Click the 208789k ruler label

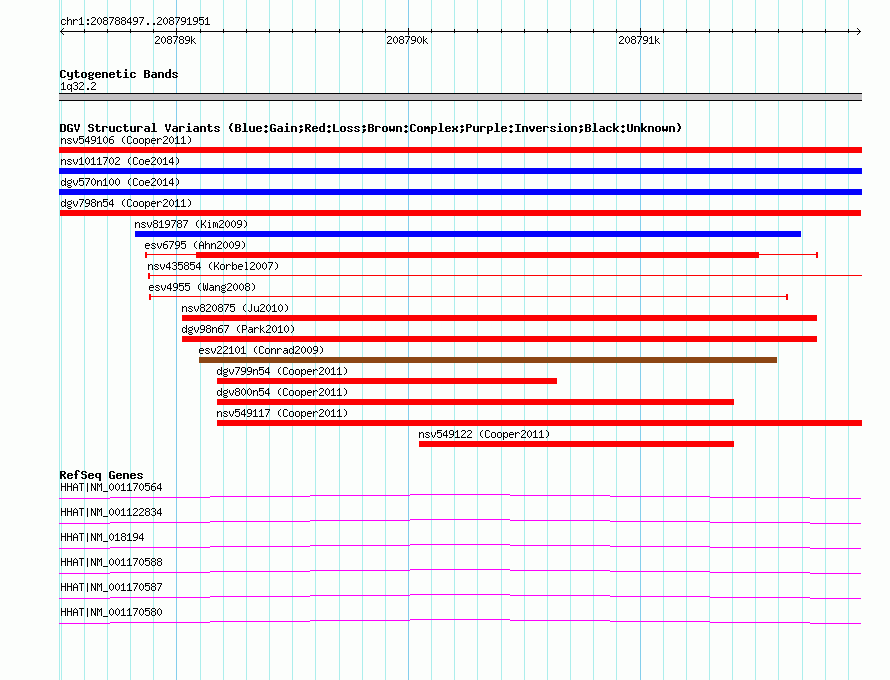175,40
